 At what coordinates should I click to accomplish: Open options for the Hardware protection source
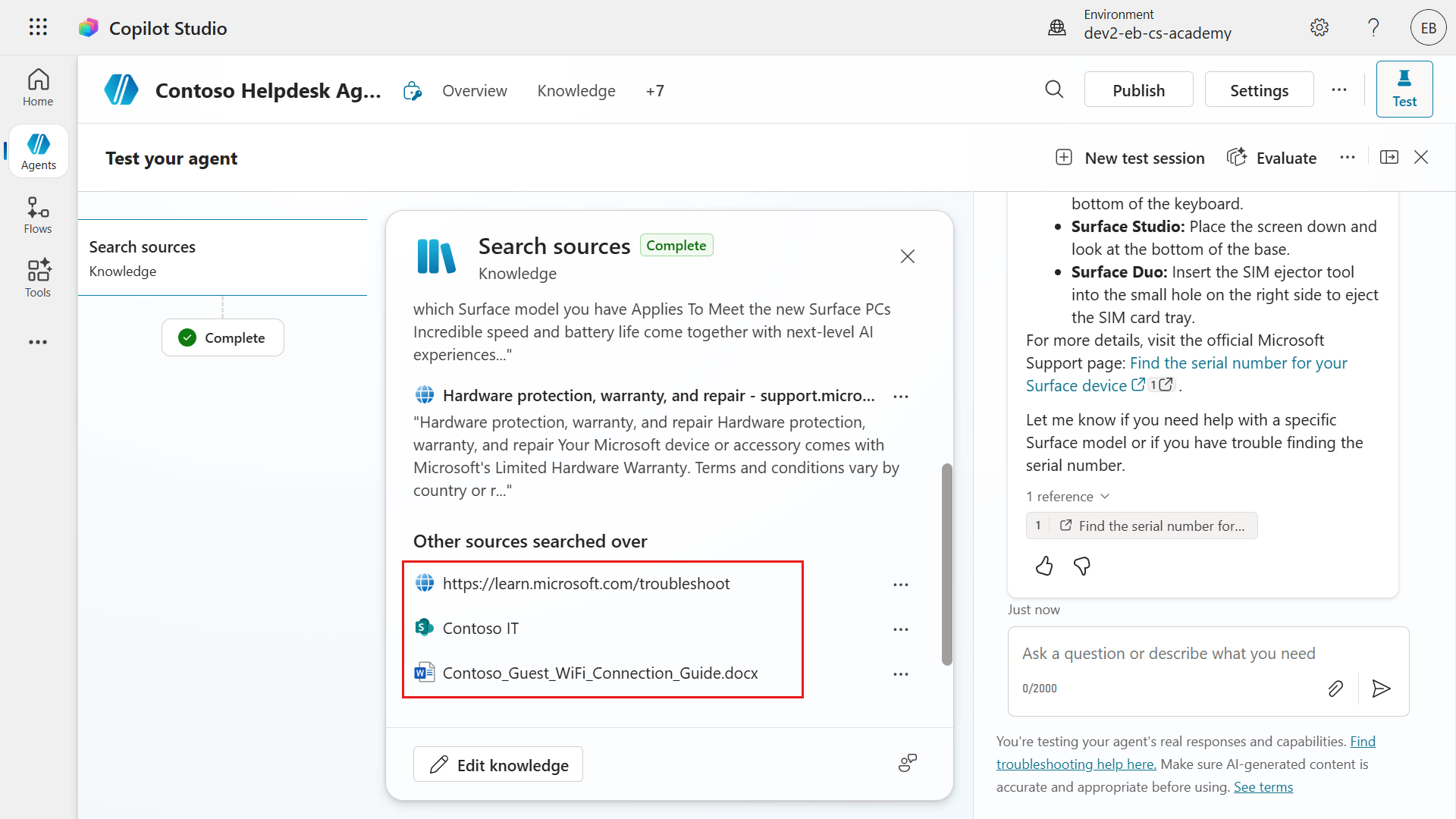pos(901,396)
